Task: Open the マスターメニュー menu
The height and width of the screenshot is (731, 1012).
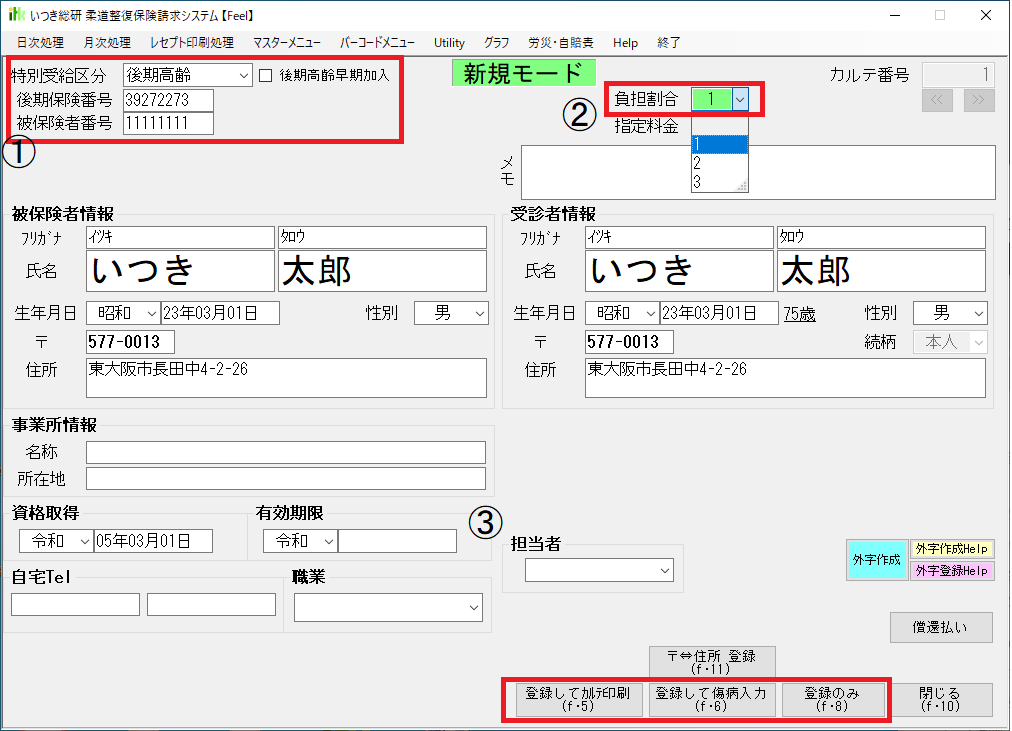Action: 287,43
